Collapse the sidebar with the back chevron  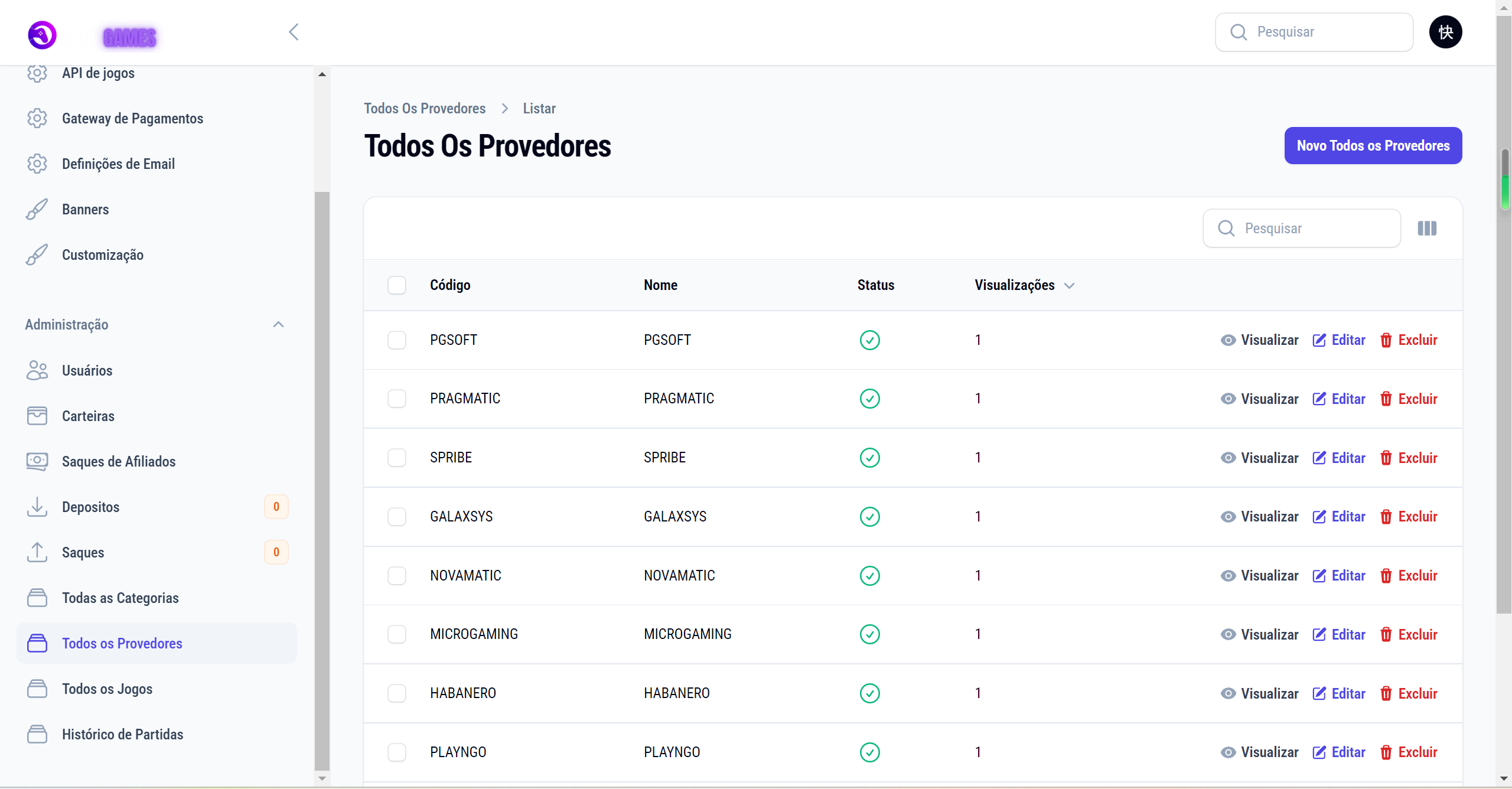pos(294,32)
